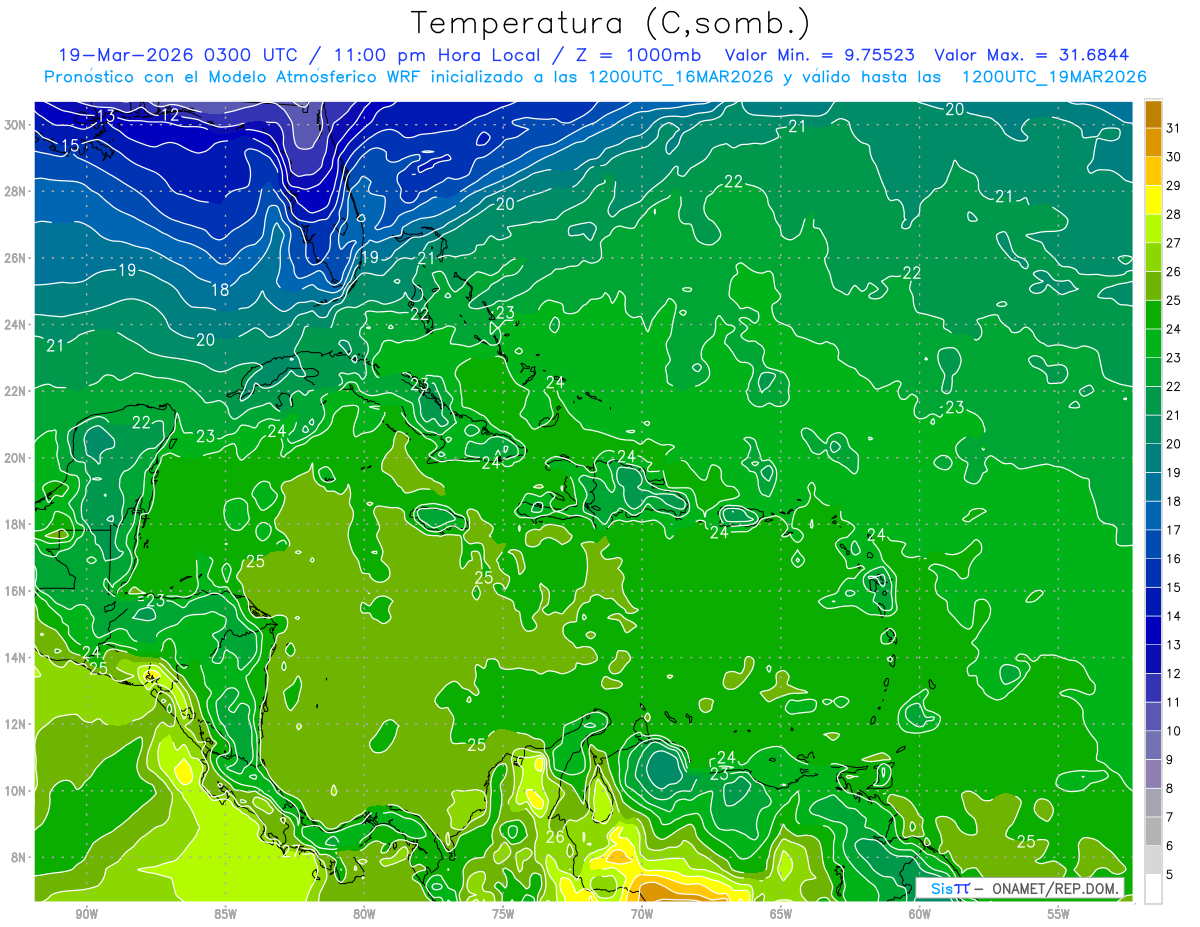Viewport: 1200px width, 927px height.
Task: Click the latitude axis label "18N"
Action: [15, 524]
